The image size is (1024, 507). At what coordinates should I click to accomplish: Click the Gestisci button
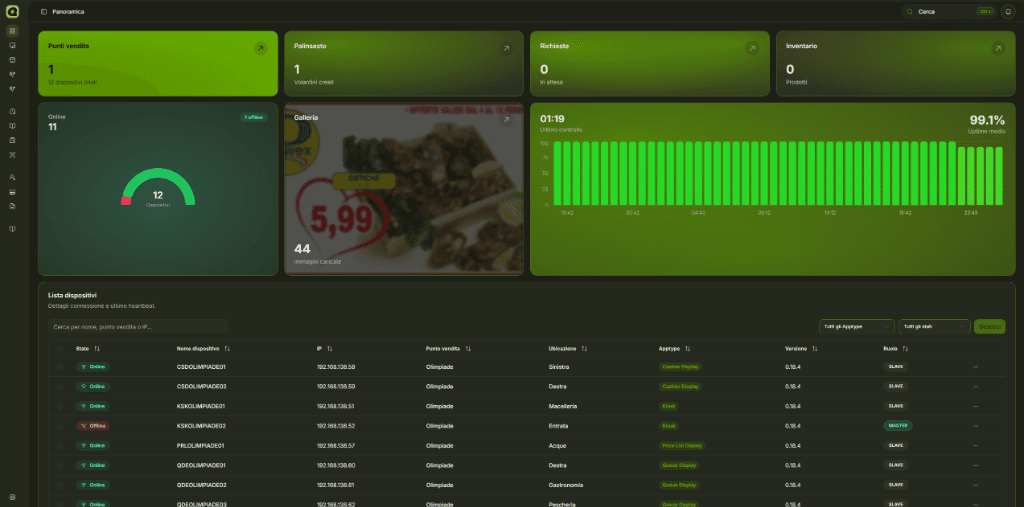pyautogui.click(x=989, y=327)
